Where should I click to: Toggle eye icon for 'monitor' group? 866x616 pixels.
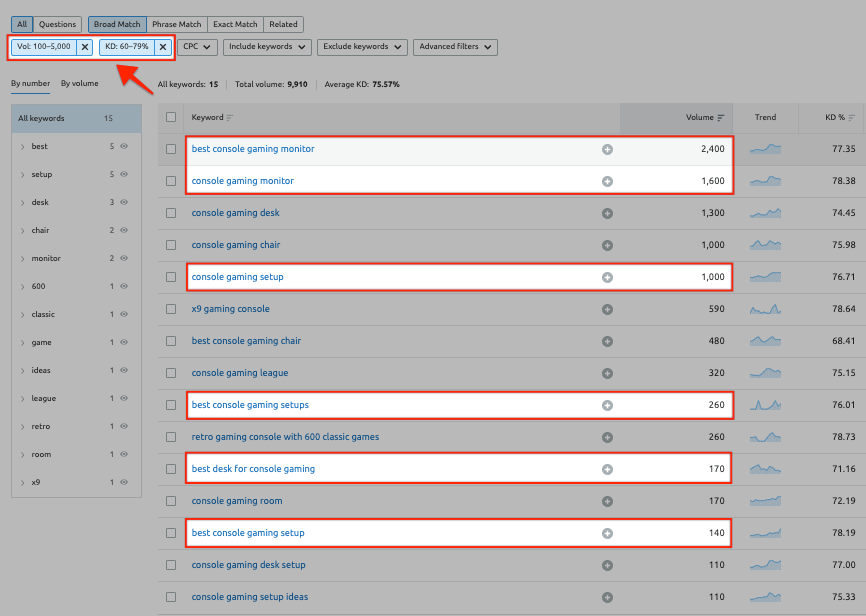tap(125, 259)
